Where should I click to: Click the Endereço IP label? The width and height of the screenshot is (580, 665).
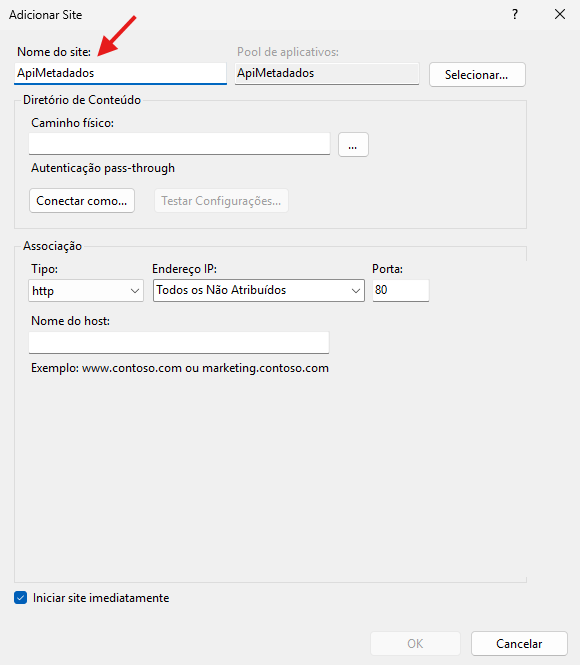[184, 269]
